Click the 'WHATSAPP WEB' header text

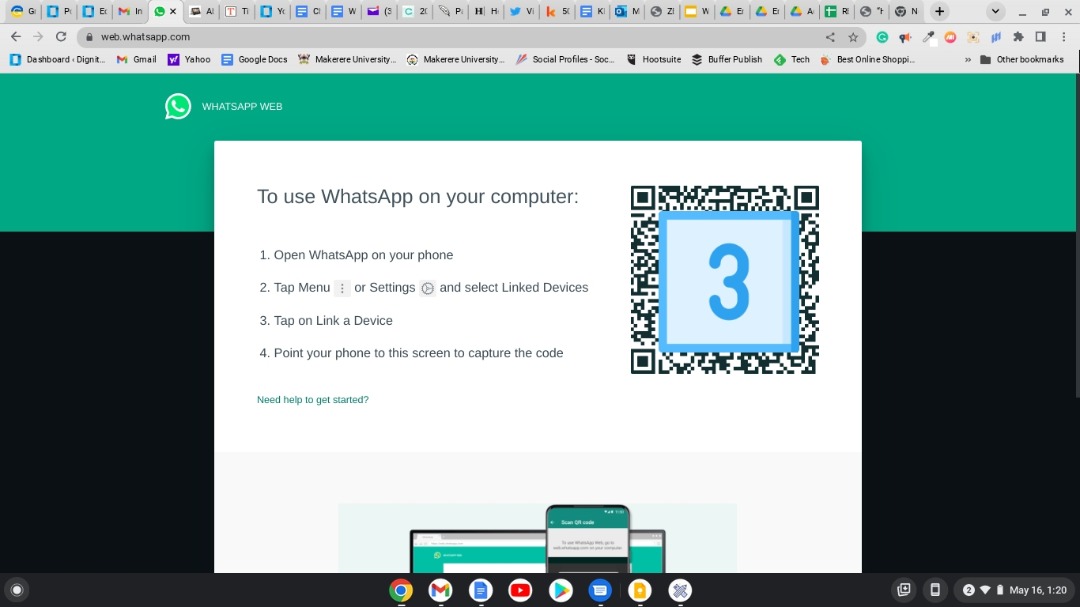point(242,107)
